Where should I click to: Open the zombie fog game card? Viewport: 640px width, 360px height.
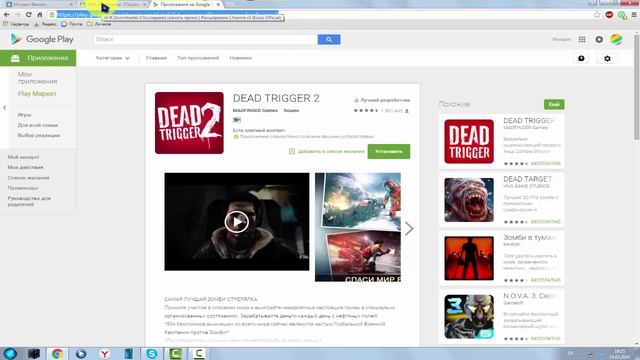502,258
